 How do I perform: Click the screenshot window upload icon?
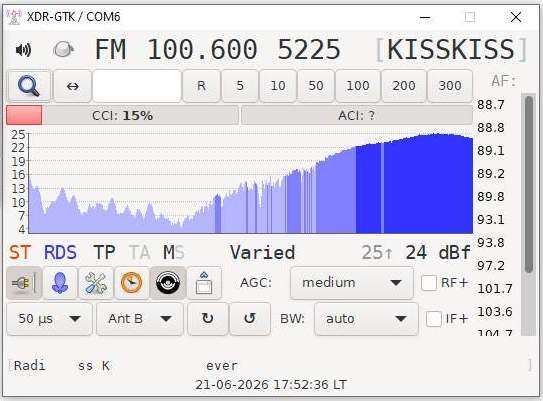click(x=204, y=283)
